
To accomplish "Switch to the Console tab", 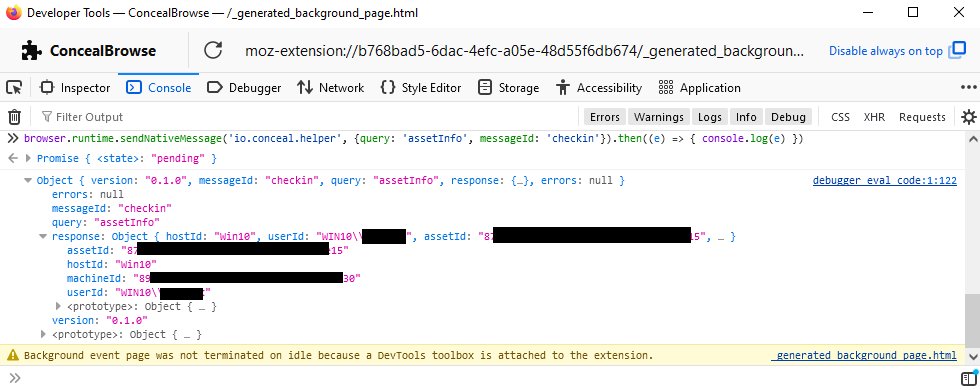I will pyautogui.click(x=159, y=88).
